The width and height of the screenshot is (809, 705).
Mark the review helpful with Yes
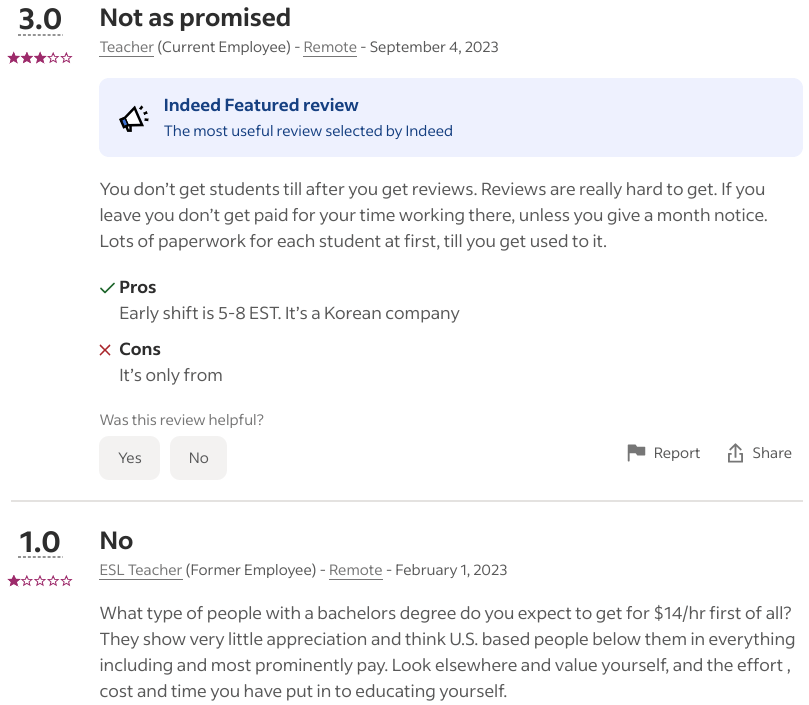(129, 457)
